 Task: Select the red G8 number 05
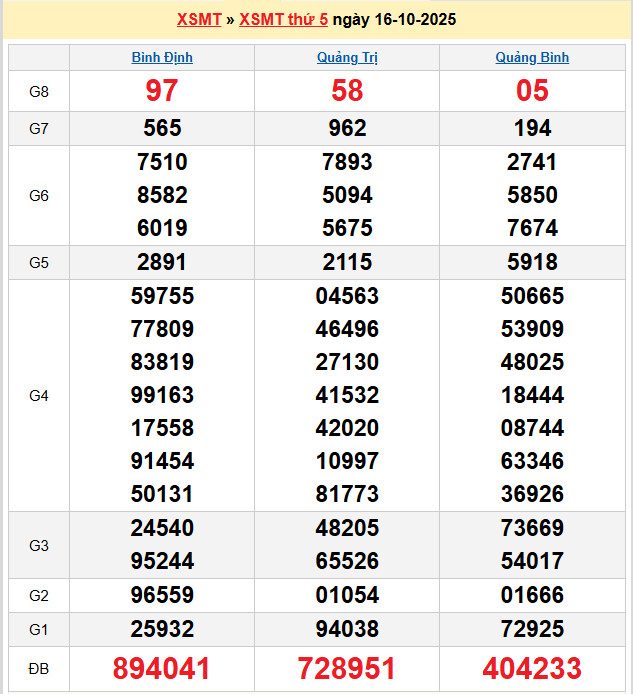tap(532, 91)
